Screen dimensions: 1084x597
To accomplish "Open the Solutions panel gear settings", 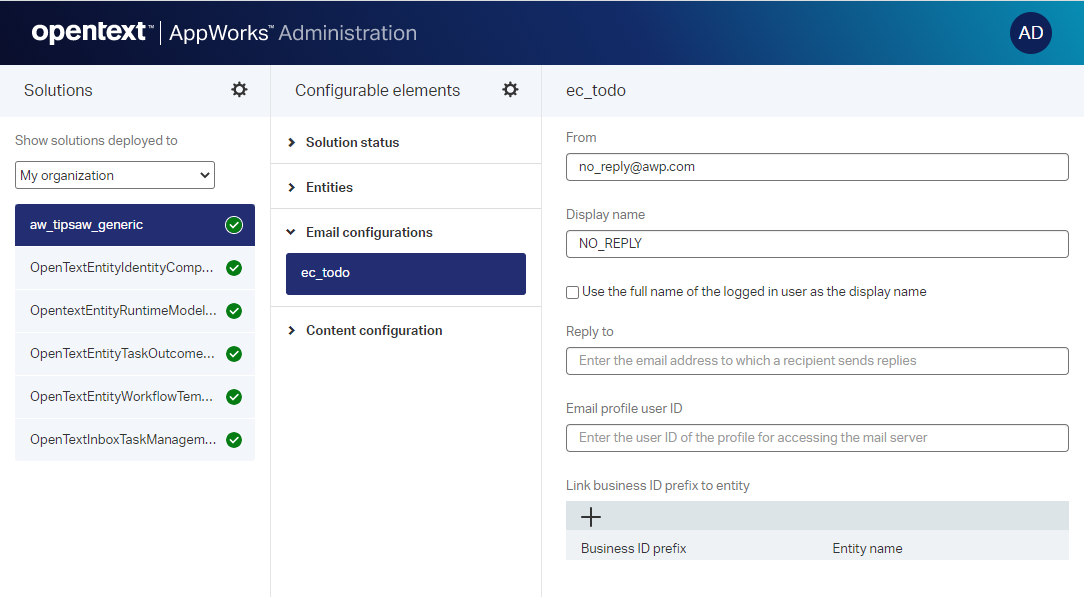I will point(239,90).
